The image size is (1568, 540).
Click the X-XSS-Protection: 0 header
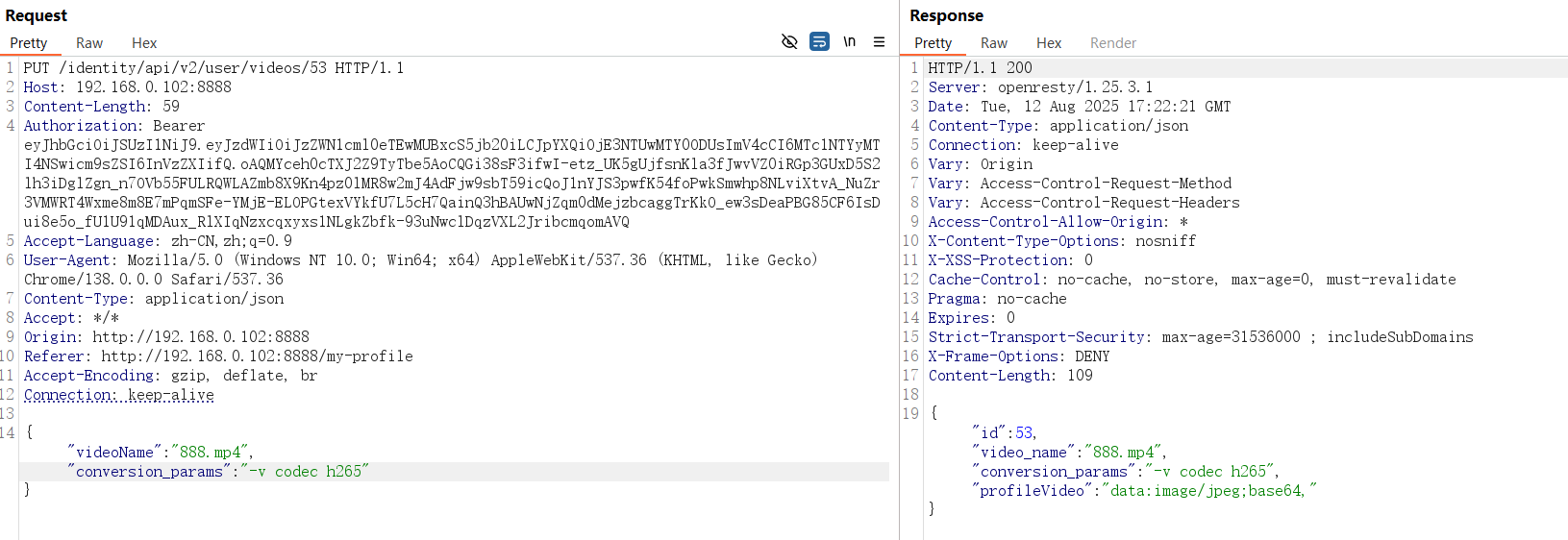pos(1010,260)
